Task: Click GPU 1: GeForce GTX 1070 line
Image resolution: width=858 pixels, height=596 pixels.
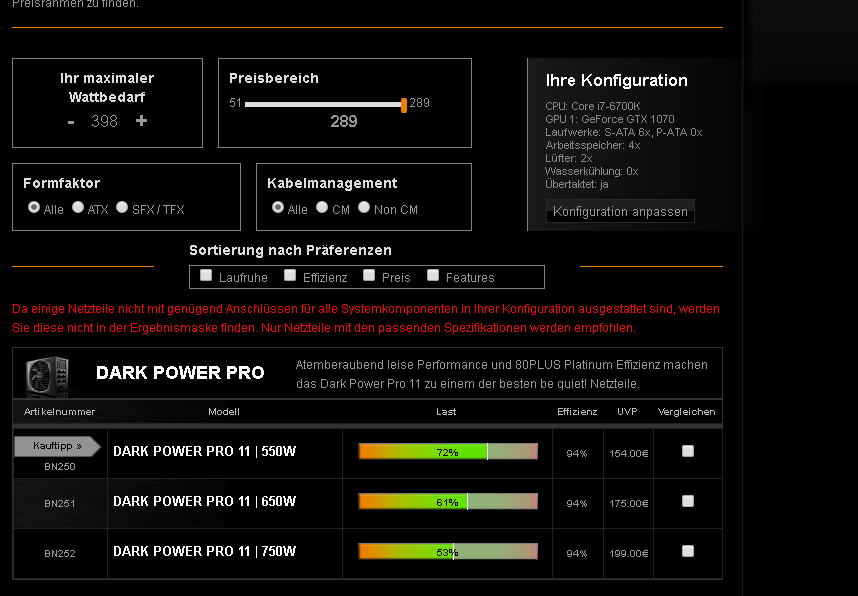Action: (x=610, y=119)
